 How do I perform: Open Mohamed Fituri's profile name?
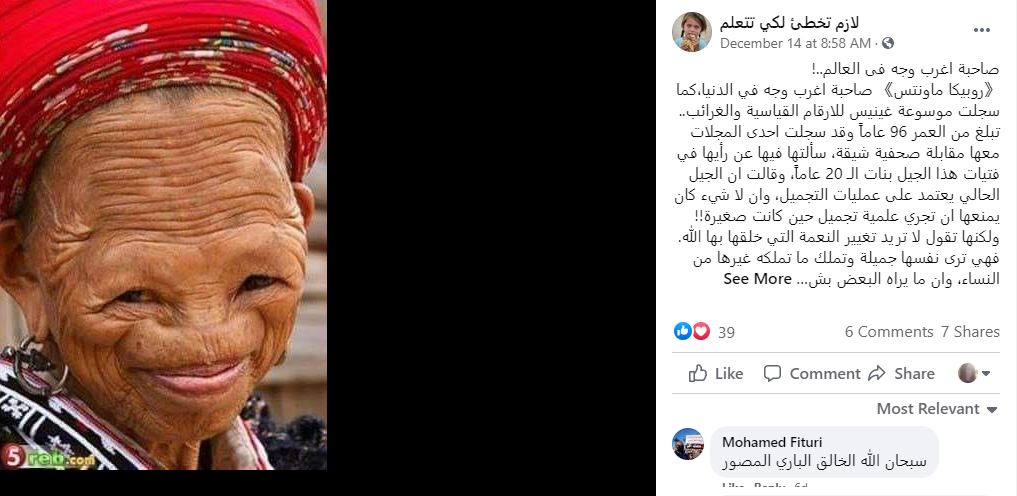click(772, 442)
